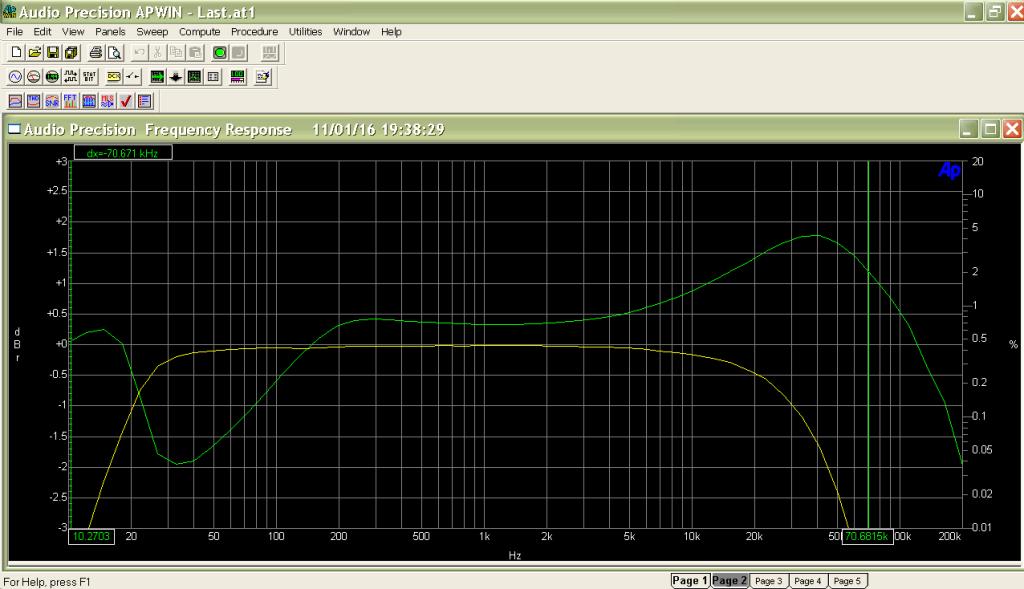
Task: Select the vertical green cursor line near 70 kHz
Action: (x=868, y=343)
